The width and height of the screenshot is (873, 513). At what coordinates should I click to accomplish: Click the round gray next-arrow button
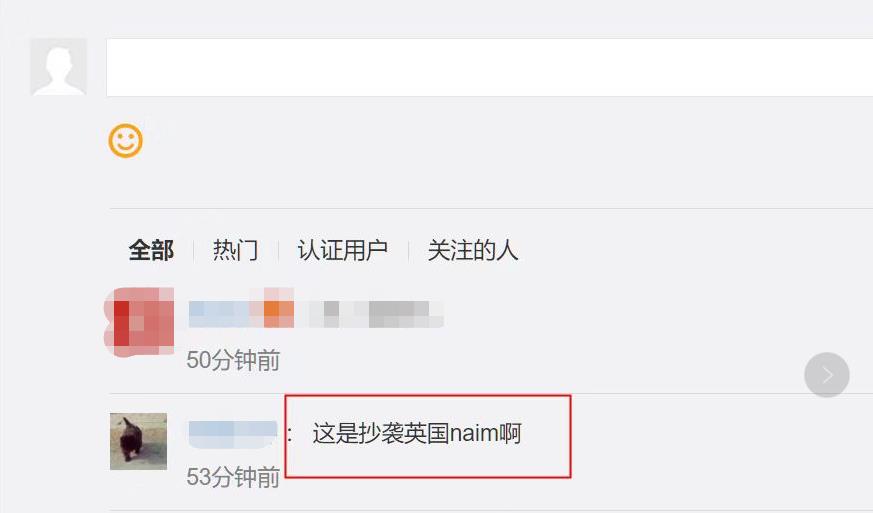(x=827, y=375)
